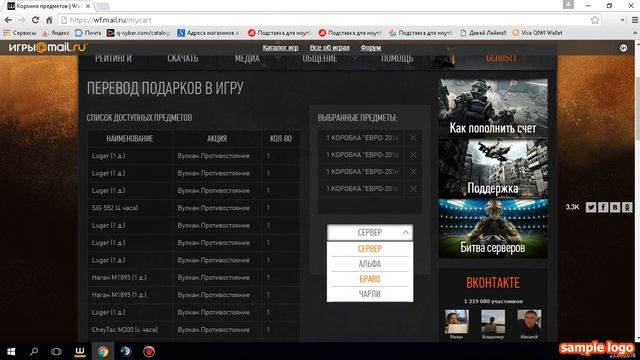Click the КОЛ-ВО column header
640x360 pixels.
coord(281,139)
